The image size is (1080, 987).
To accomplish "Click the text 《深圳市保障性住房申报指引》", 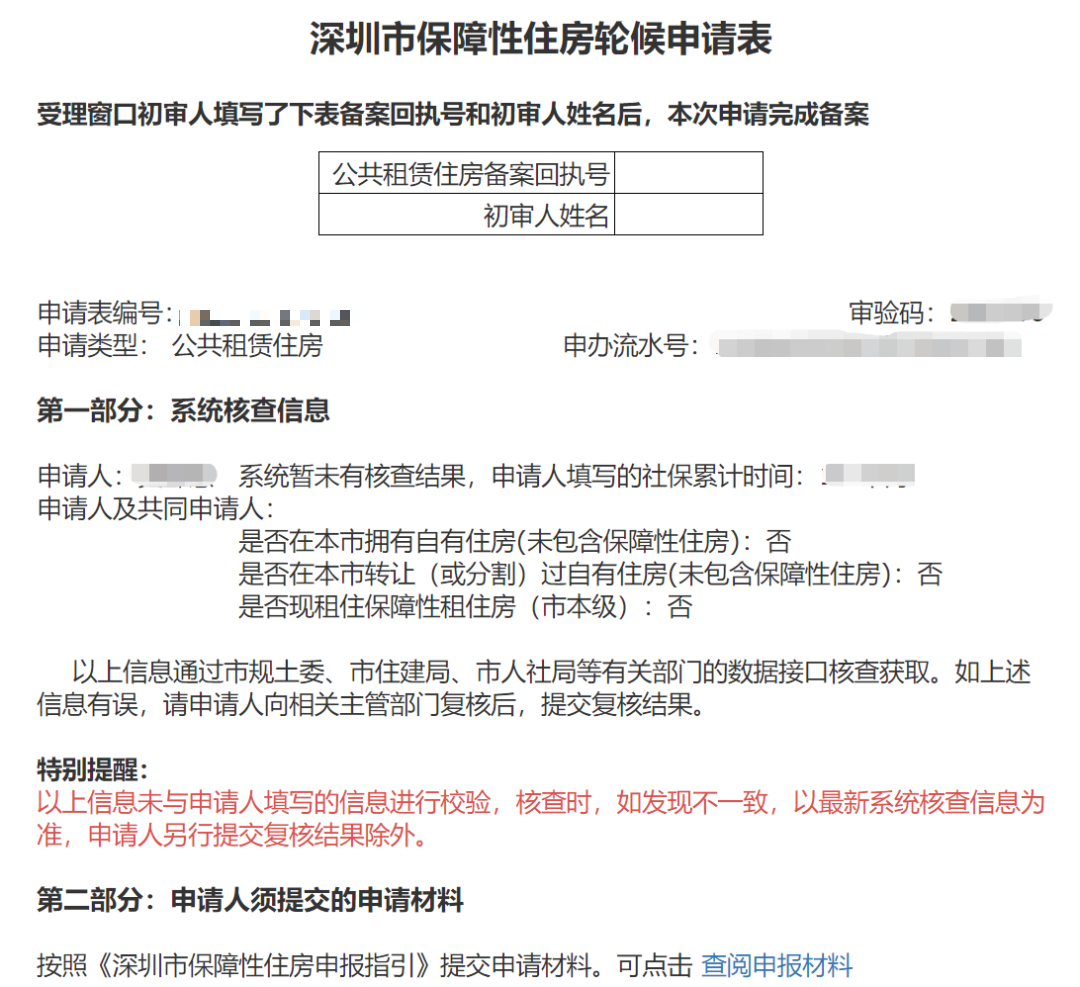I will [x=263, y=965].
